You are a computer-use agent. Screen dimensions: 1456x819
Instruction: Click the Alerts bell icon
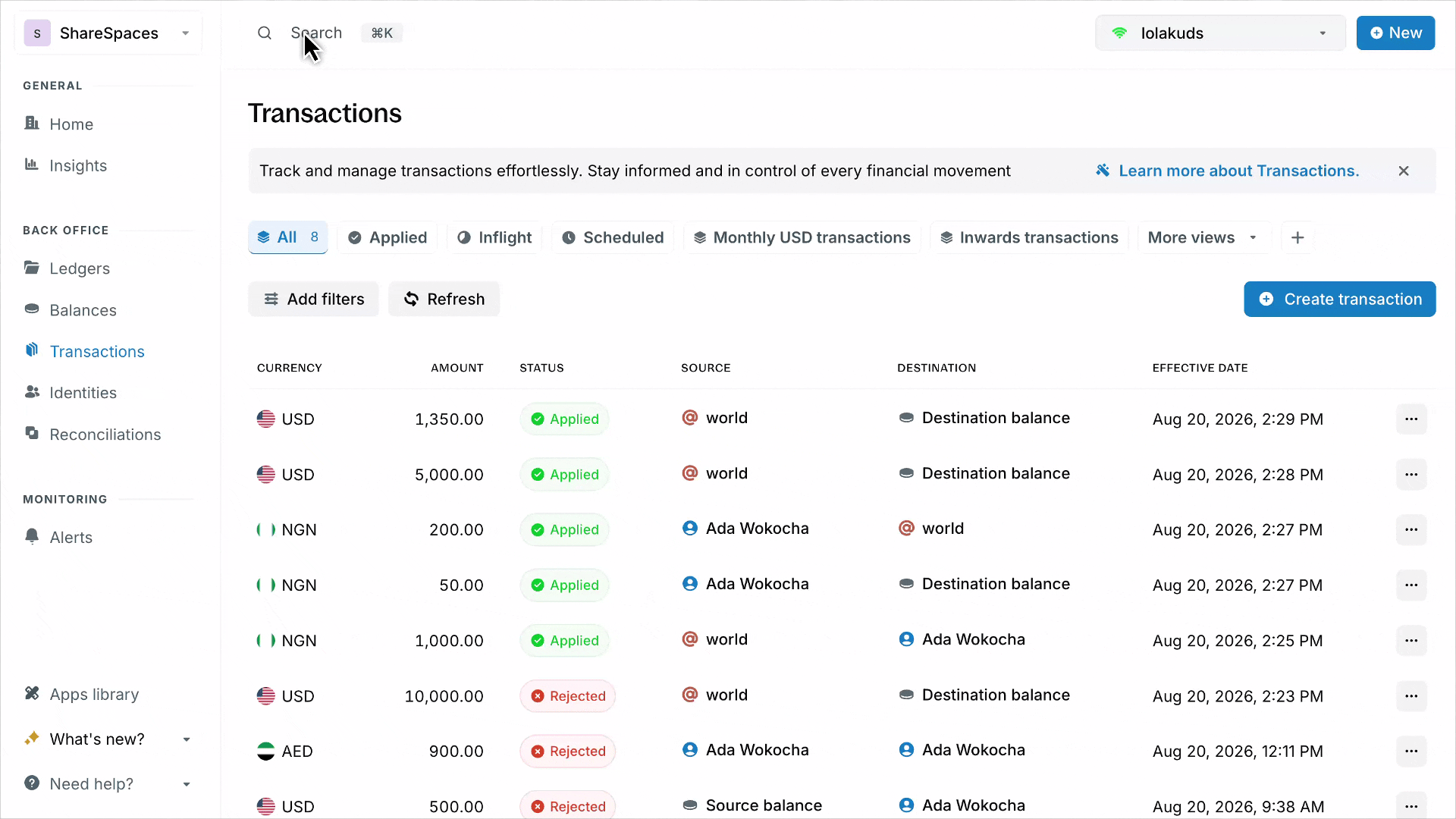tap(32, 536)
